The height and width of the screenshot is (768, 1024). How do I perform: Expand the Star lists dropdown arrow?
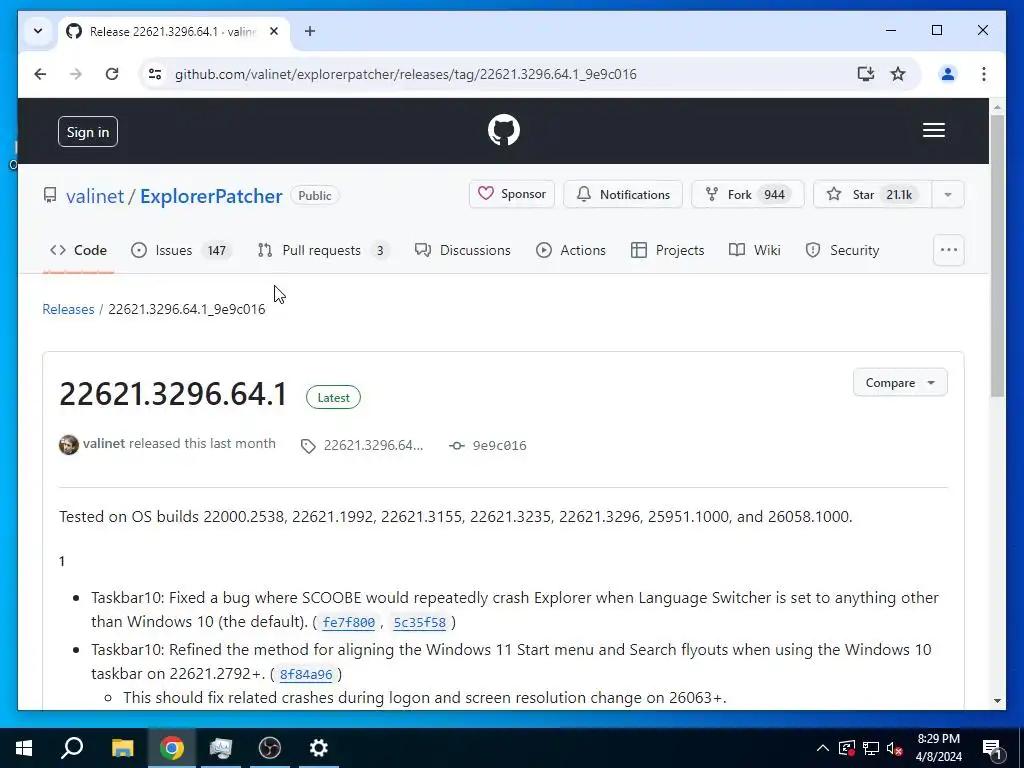tap(948, 194)
